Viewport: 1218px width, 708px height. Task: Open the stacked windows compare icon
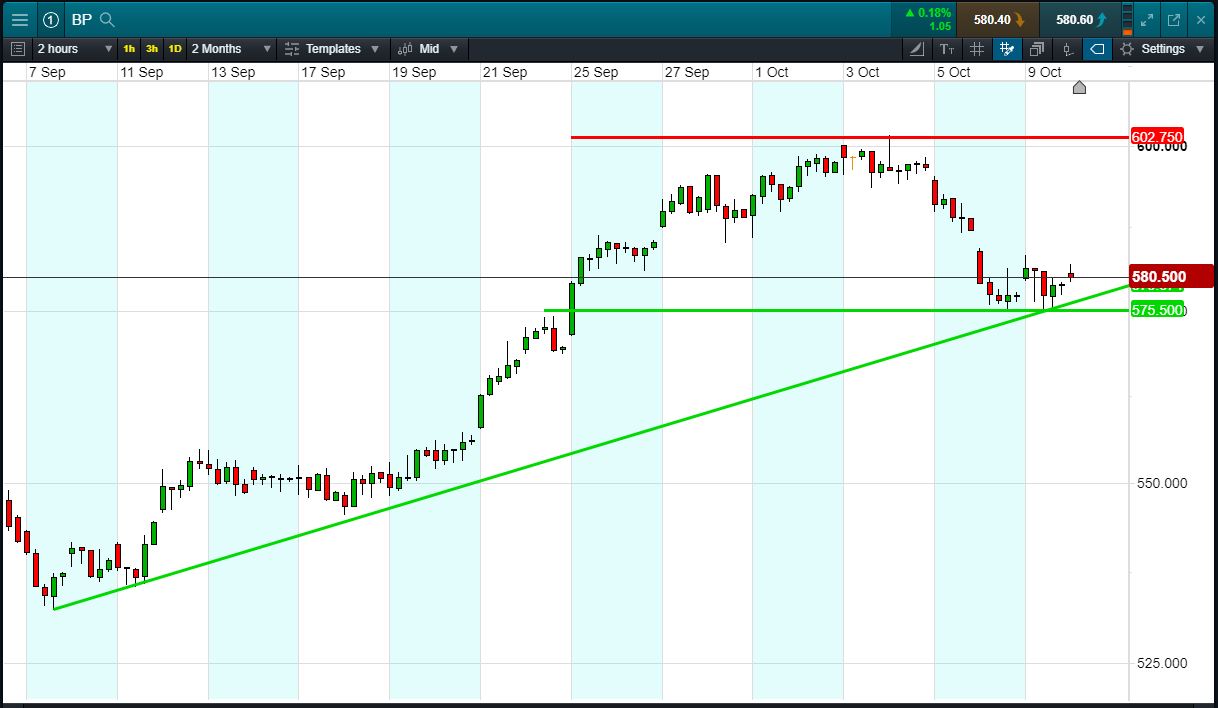[x=1037, y=48]
